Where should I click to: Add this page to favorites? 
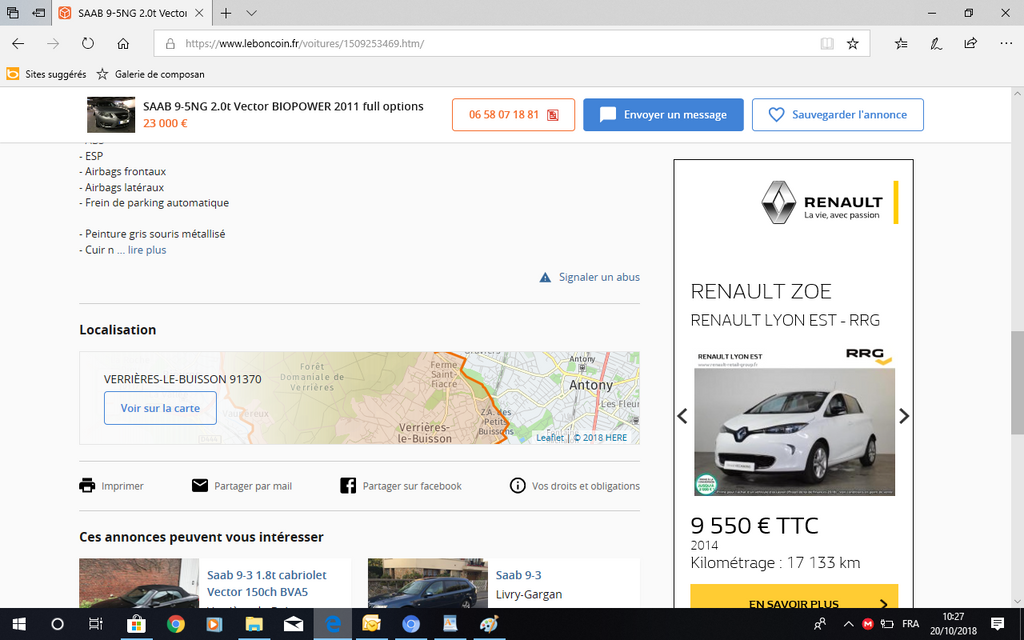click(853, 44)
